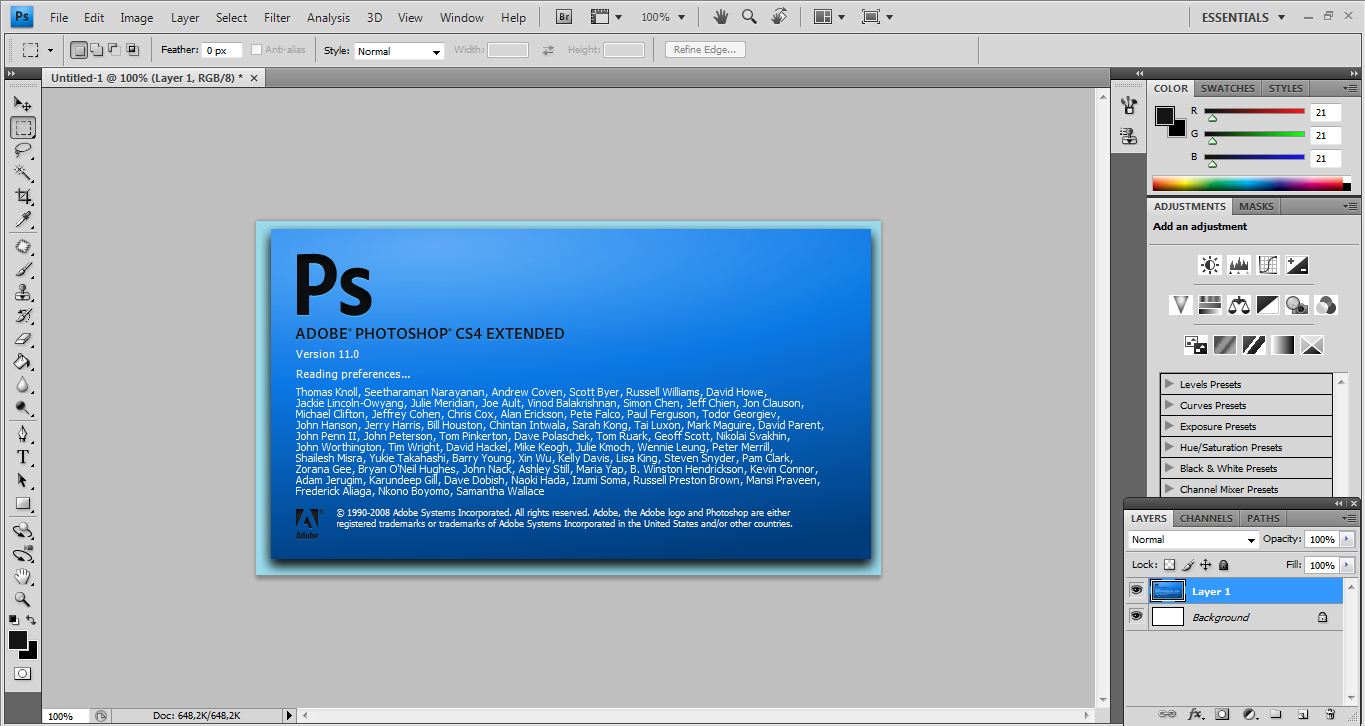Toggle Quick Mask mode
Image resolution: width=1365 pixels, height=726 pixels.
[23, 673]
